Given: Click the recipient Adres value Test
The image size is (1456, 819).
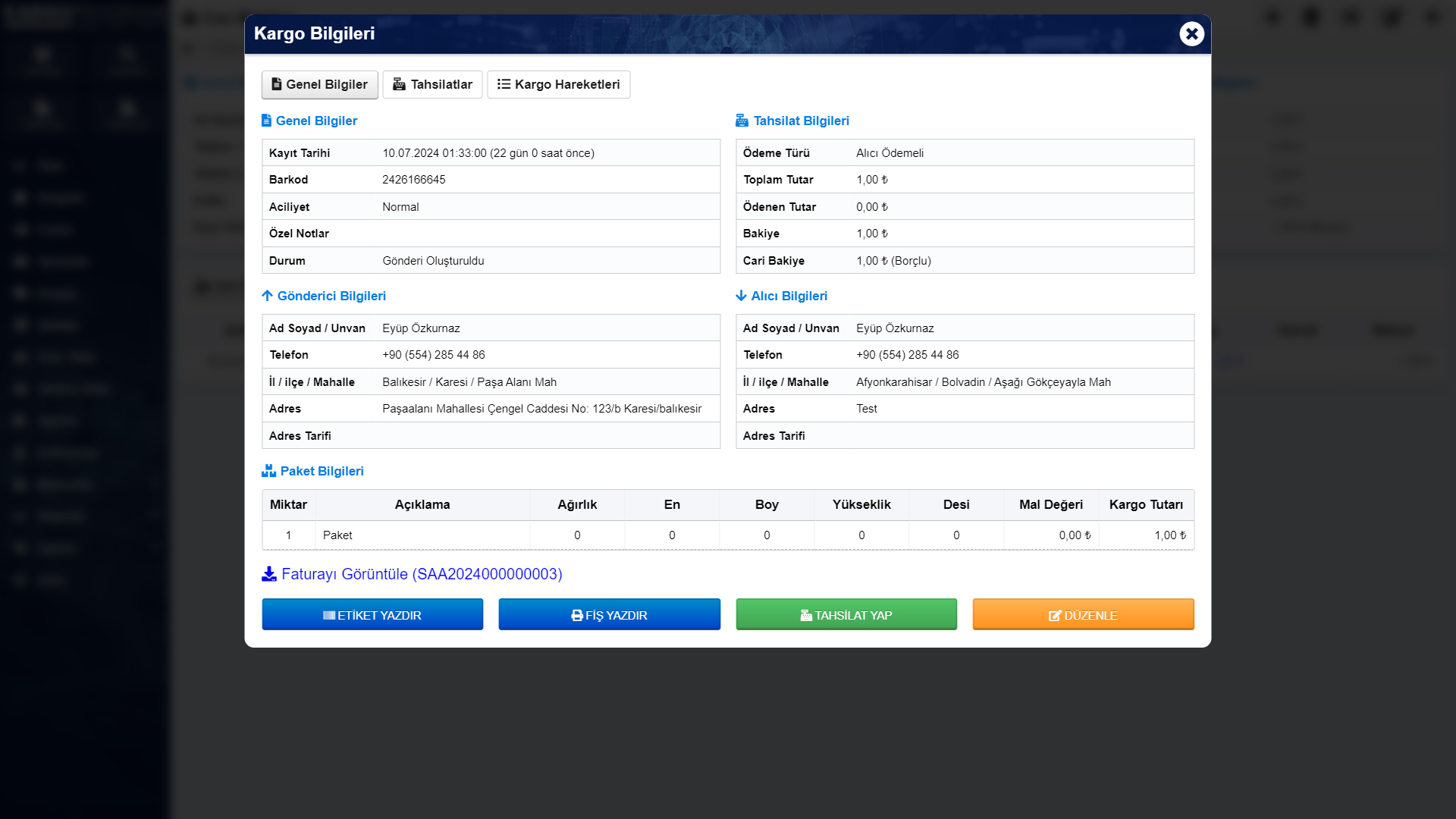Looking at the screenshot, I should click(x=866, y=409).
